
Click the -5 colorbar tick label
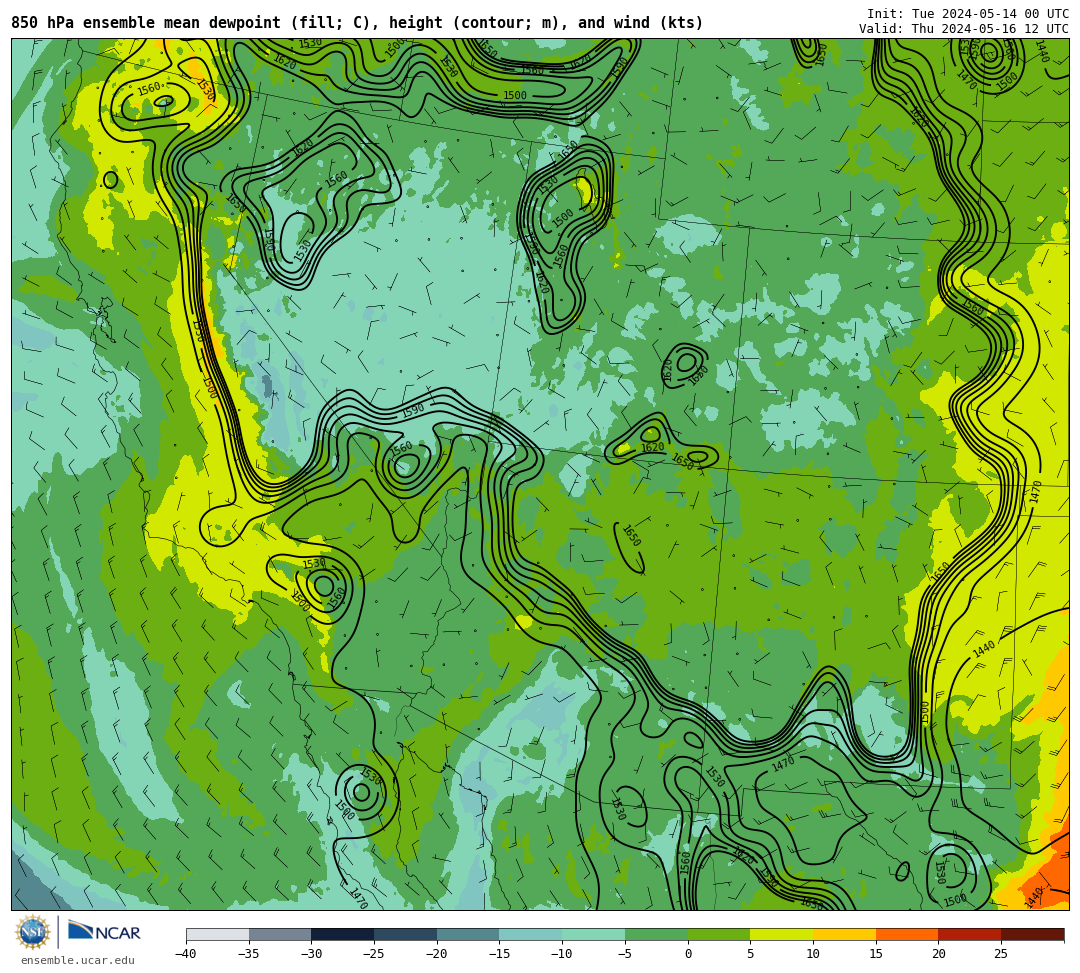coord(624,954)
